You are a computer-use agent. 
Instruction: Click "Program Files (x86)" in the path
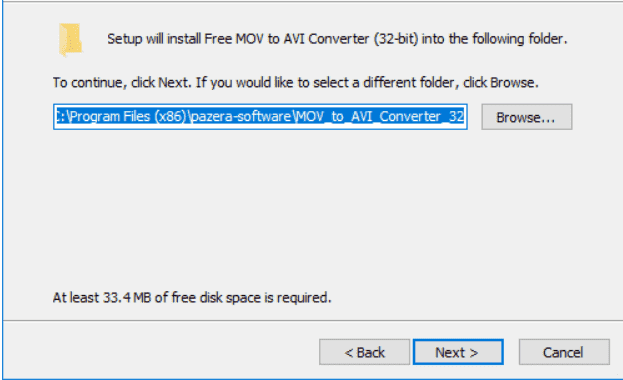[x=127, y=116]
